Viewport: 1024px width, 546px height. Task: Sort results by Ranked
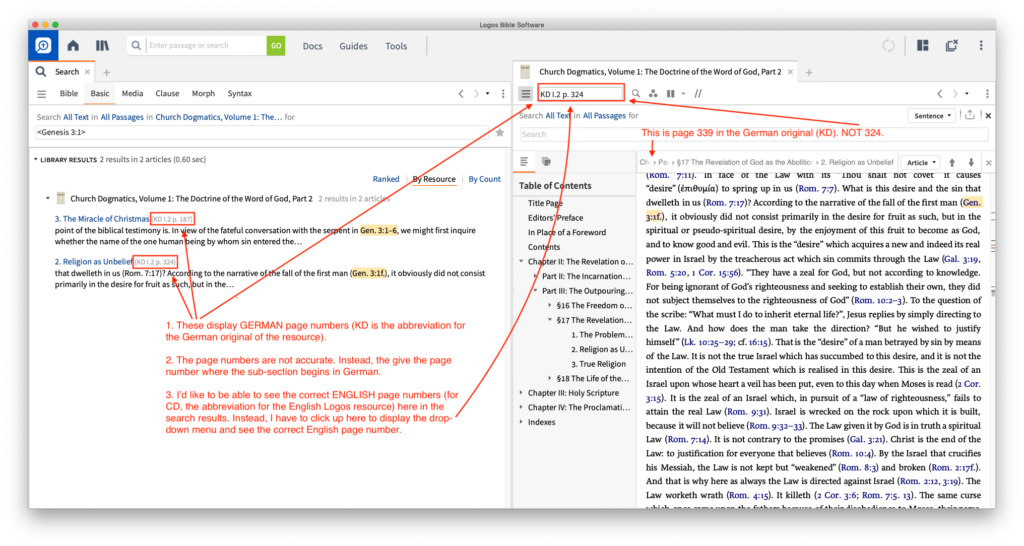386,179
